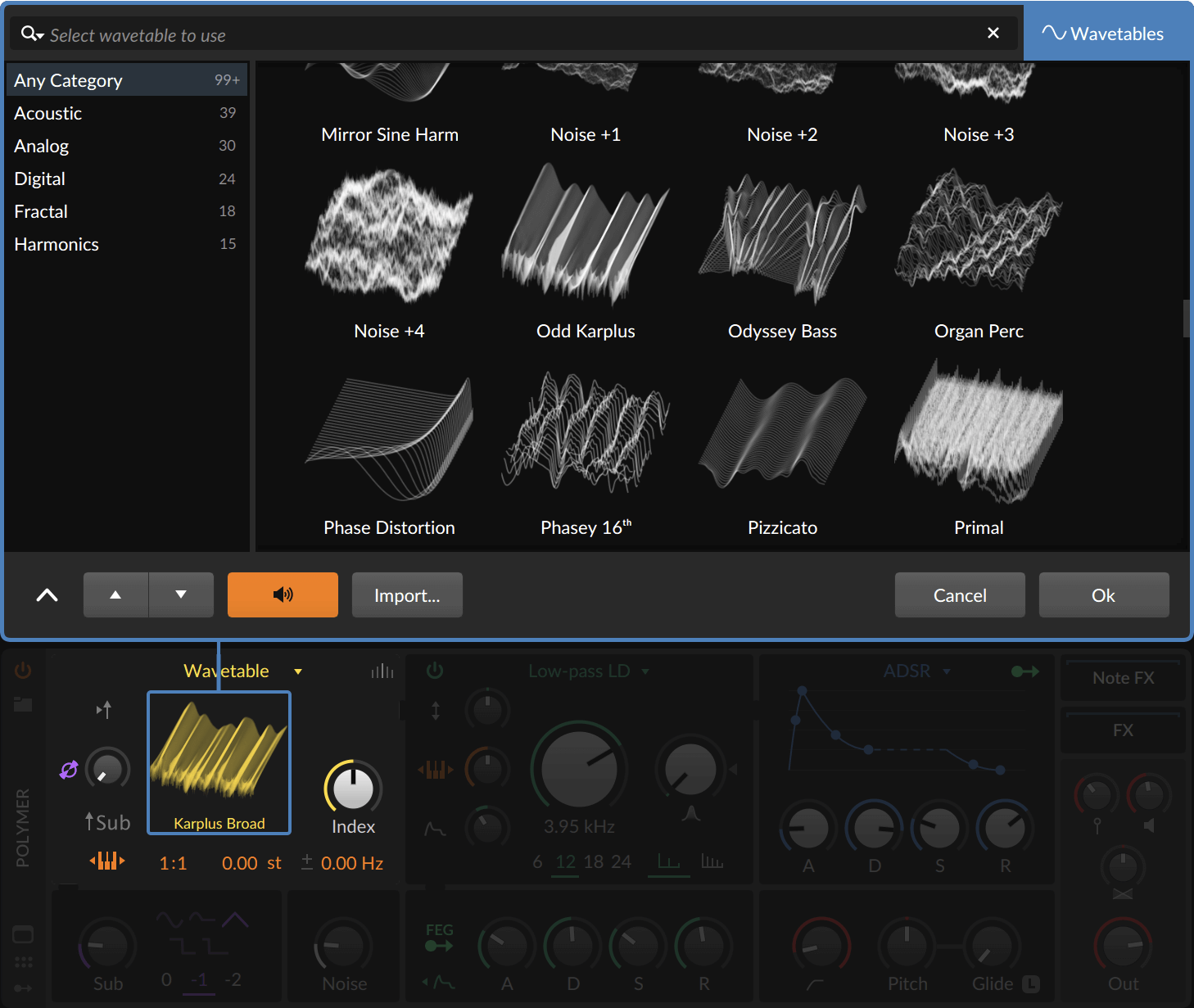Power off the Polymer device
This screenshot has height=1008, width=1194.
tap(22, 670)
